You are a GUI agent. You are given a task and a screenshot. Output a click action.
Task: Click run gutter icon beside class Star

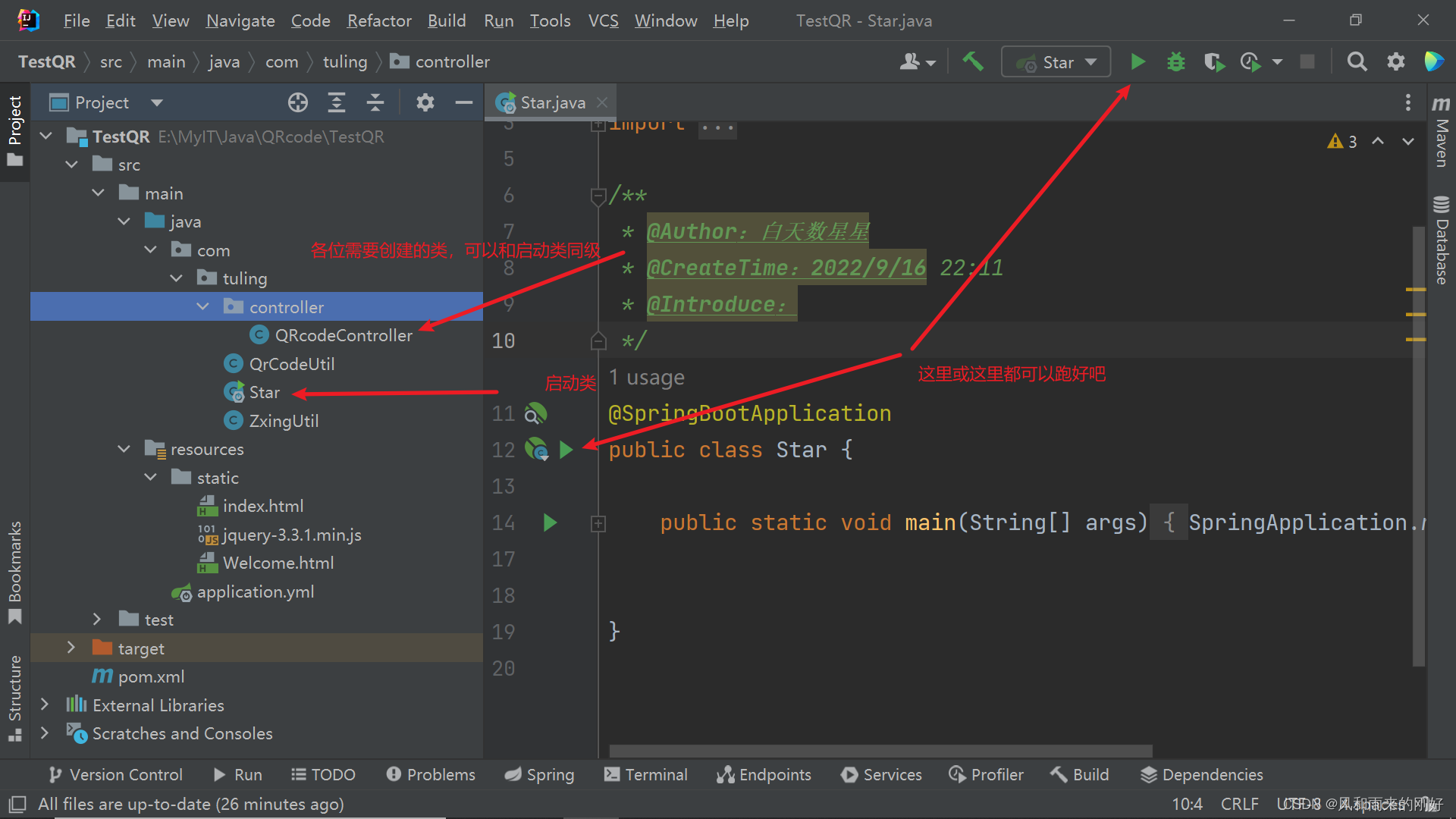566,450
